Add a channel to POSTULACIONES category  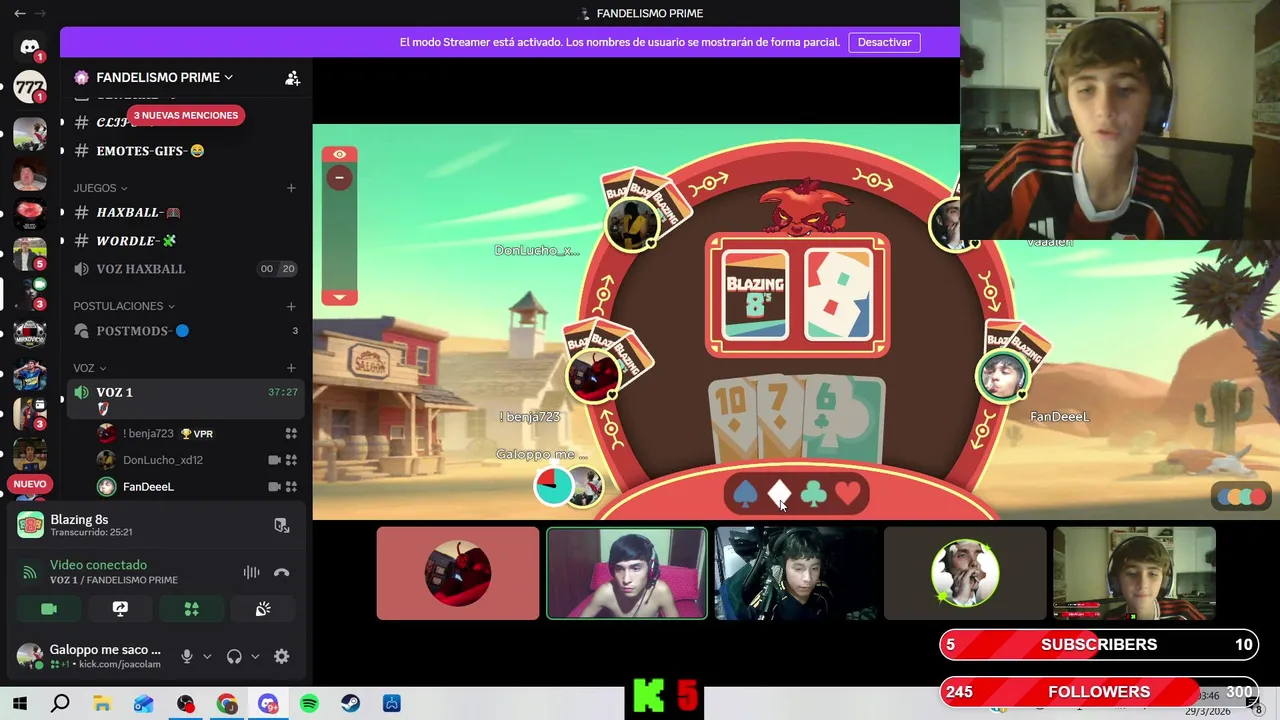291,306
